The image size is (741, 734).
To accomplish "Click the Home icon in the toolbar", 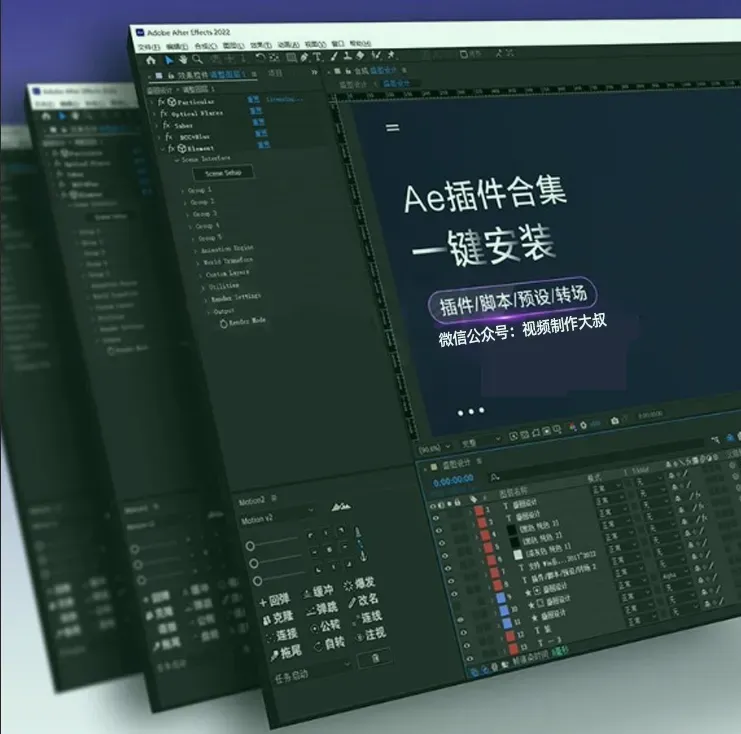I will 151,60.
